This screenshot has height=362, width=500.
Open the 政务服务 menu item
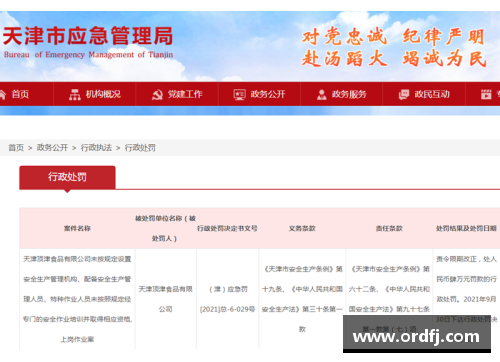click(x=349, y=94)
